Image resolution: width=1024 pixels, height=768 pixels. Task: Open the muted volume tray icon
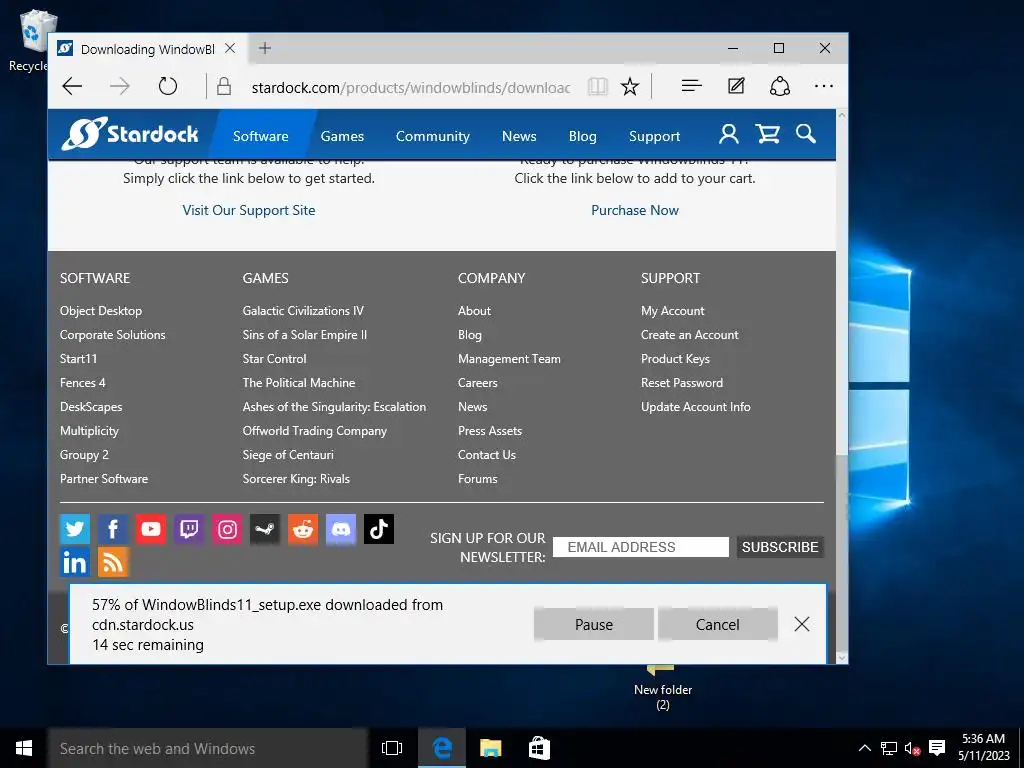912,748
